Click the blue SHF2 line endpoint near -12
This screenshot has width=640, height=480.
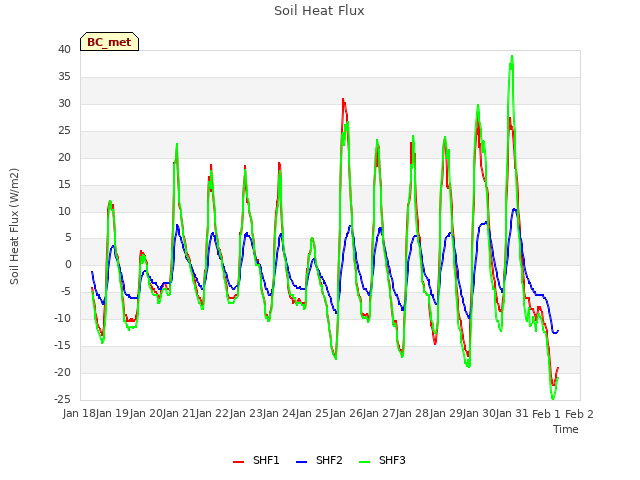558,331
